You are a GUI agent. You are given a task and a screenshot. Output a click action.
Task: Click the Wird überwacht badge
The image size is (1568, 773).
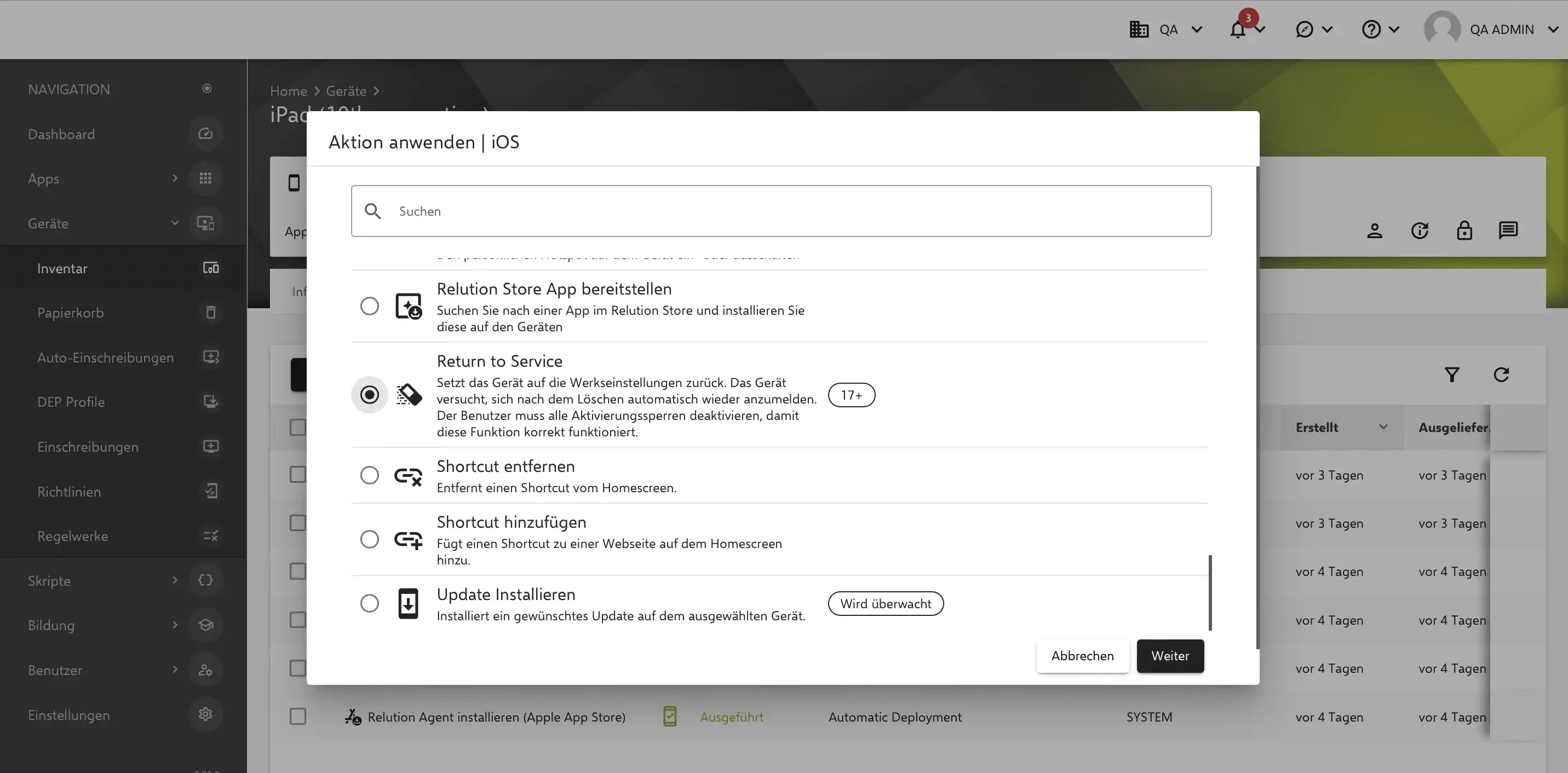886,604
